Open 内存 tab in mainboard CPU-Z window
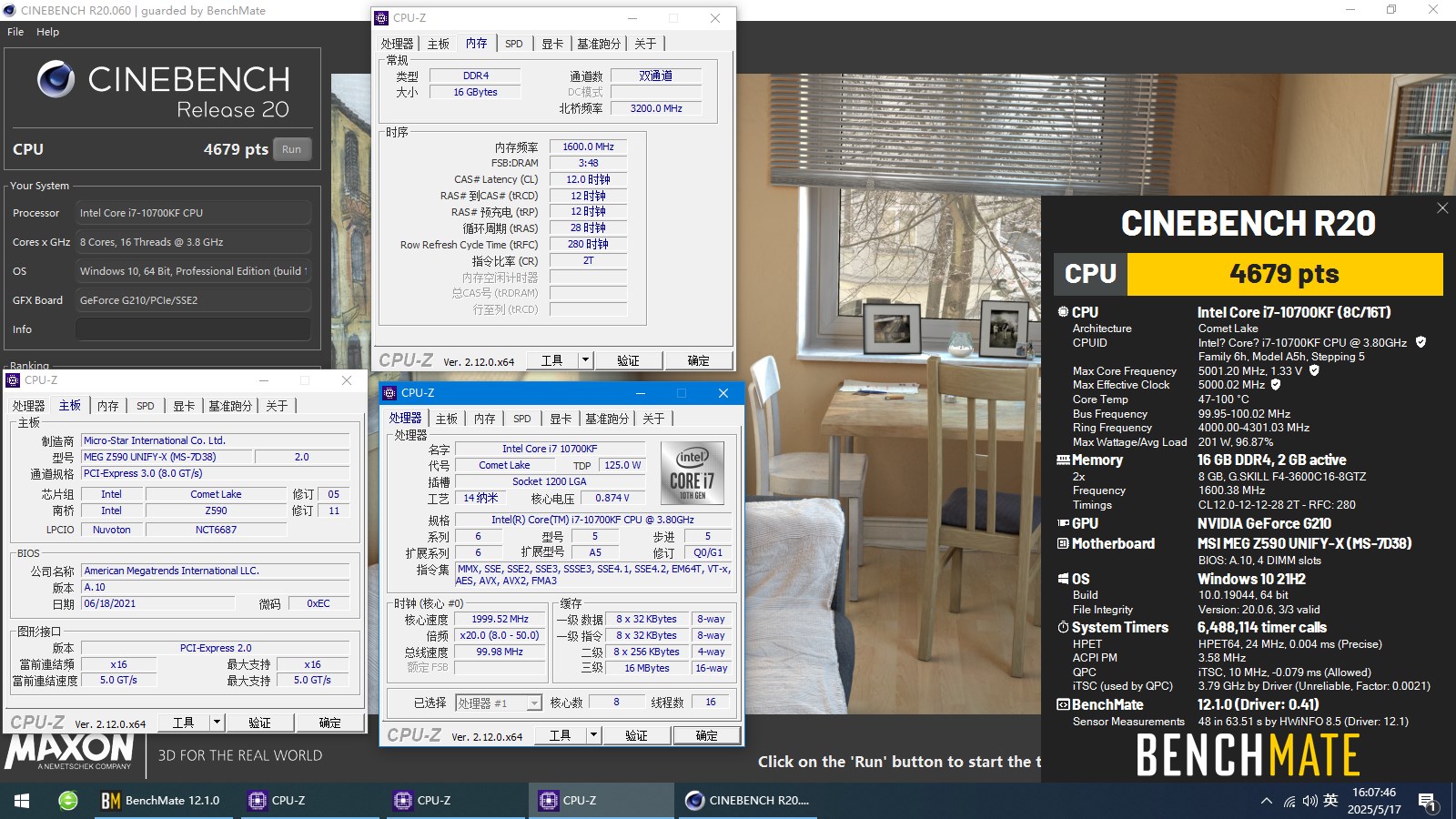 click(x=108, y=406)
